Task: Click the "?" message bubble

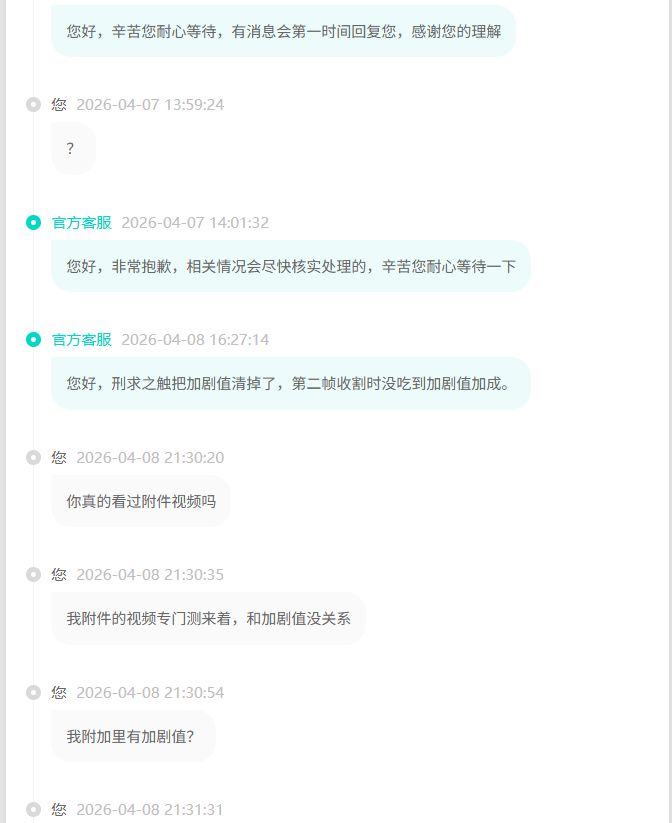Action: click(x=72, y=149)
